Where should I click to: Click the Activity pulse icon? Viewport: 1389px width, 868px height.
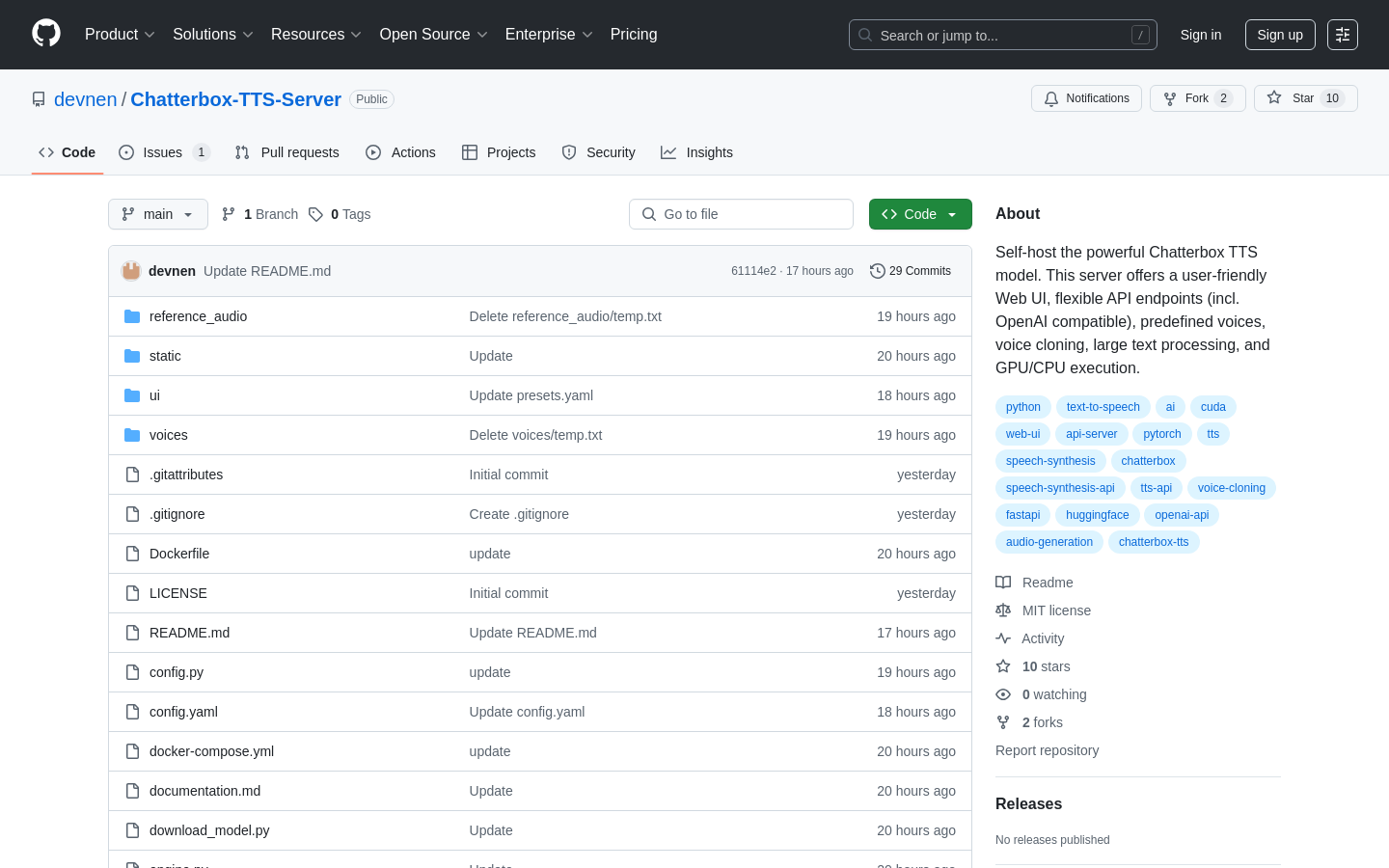(1003, 638)
